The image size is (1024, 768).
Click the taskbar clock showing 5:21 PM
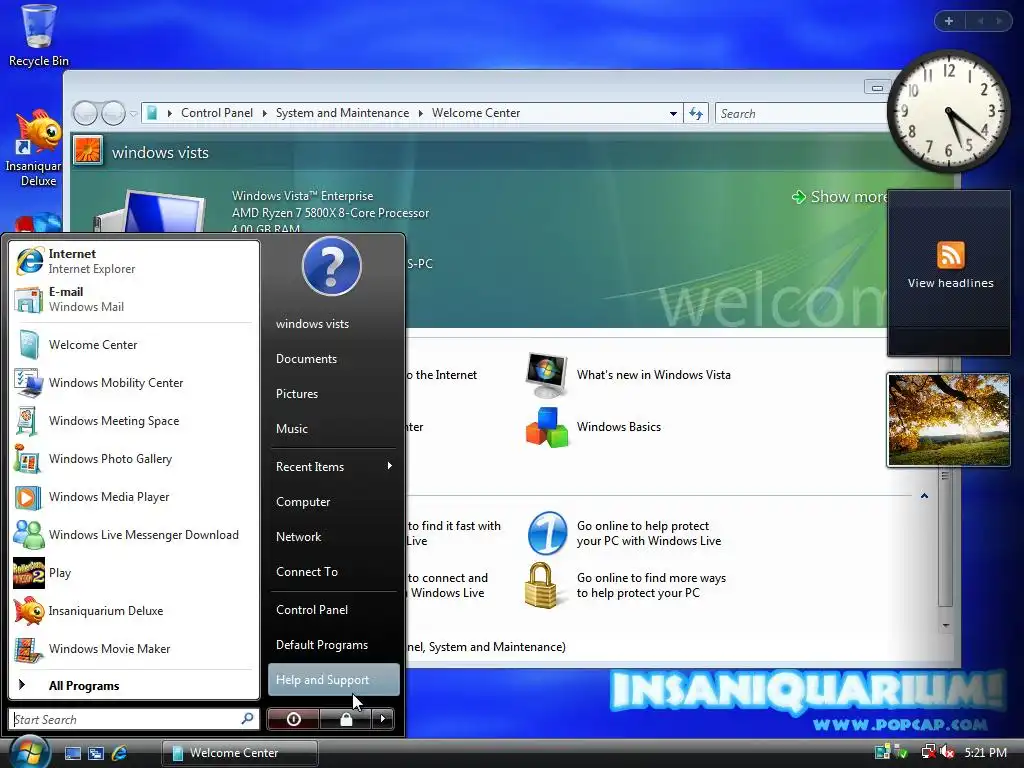click(985, 752)
